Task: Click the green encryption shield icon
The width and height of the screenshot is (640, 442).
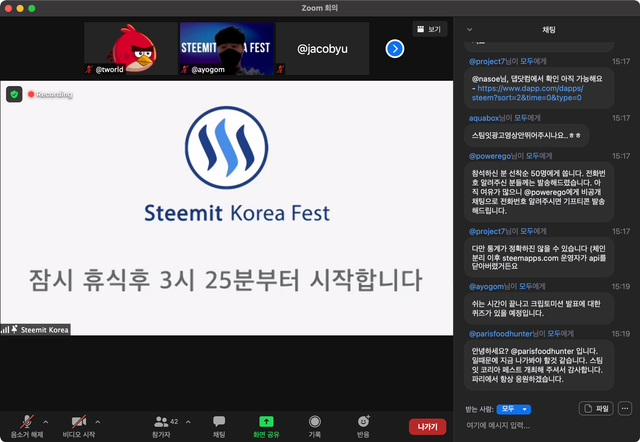Action: [x=14, y=94]
